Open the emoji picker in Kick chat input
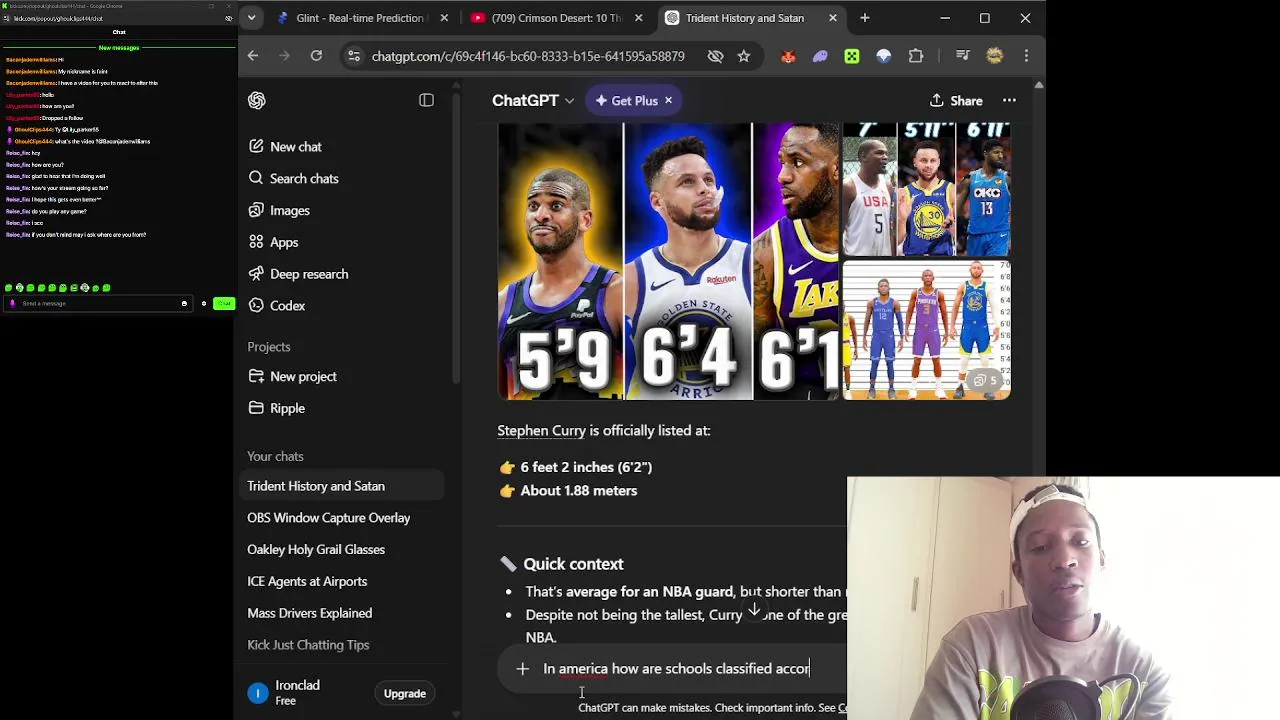 (184, 303)
